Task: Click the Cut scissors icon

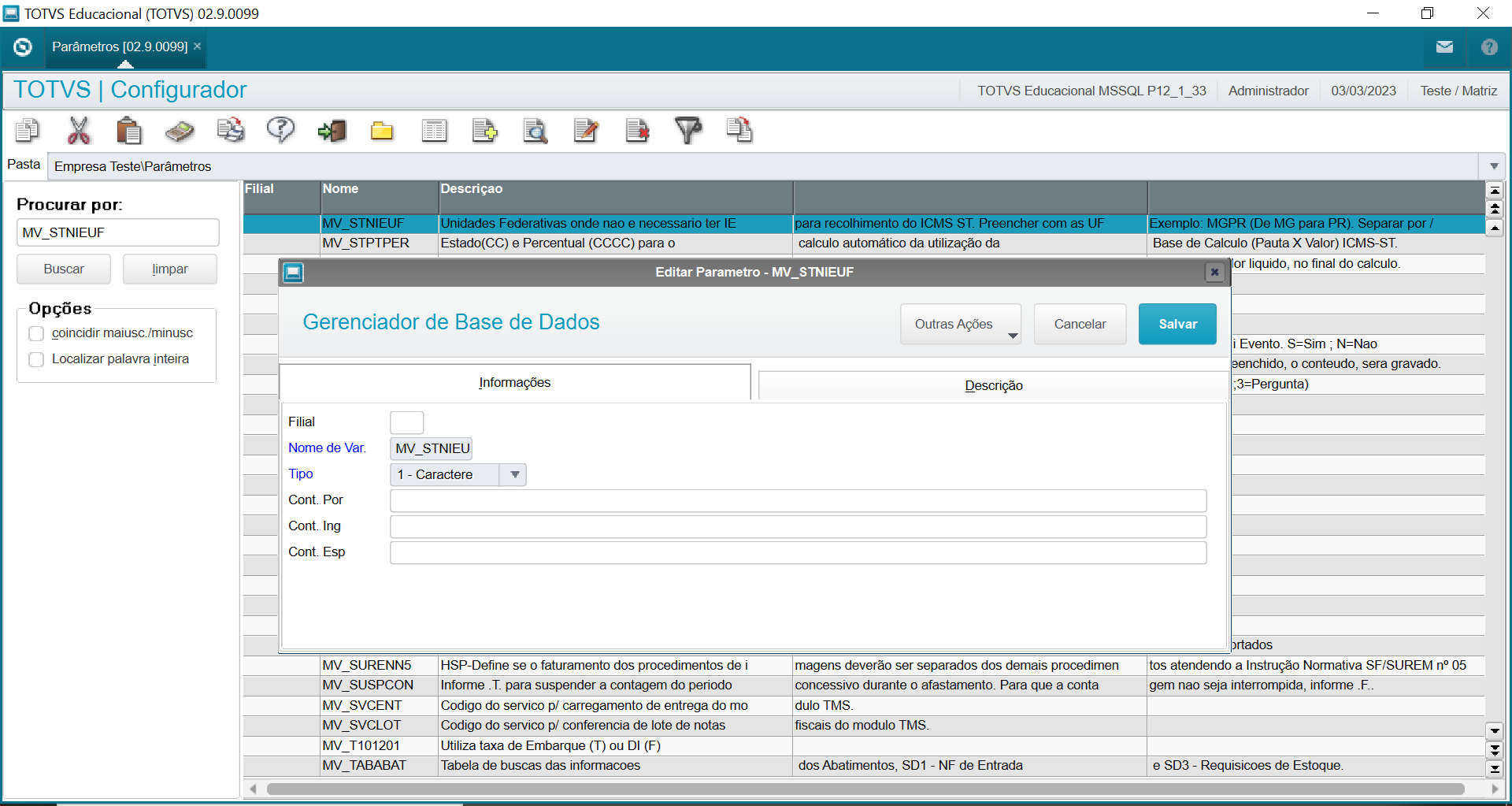Action: click(x=79, y=131)
